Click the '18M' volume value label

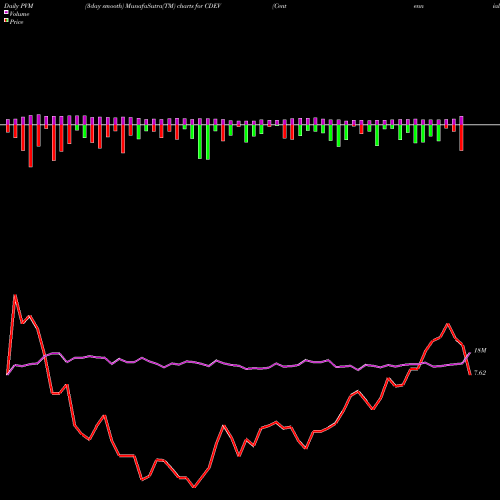click(x=480, y=351)
